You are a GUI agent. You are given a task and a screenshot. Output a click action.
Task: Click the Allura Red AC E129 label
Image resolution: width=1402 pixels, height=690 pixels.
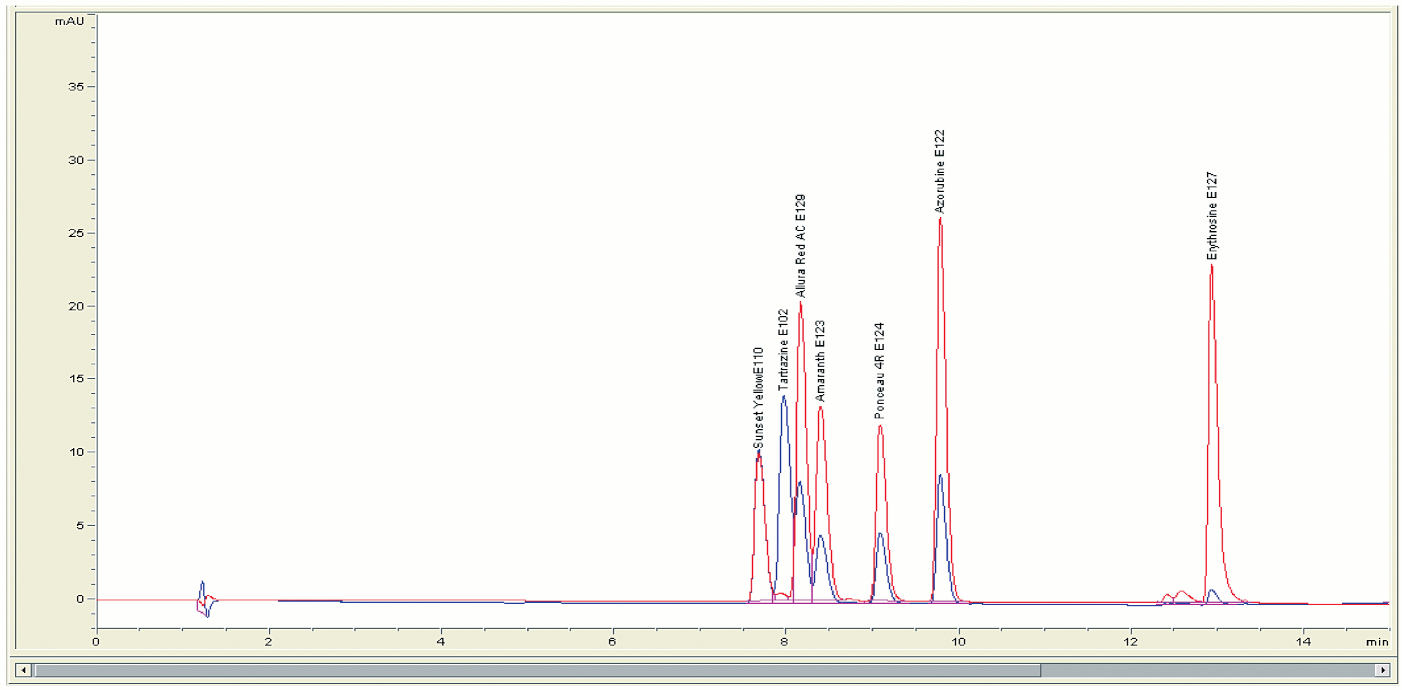pyautogui.click(x=801, y=246)
